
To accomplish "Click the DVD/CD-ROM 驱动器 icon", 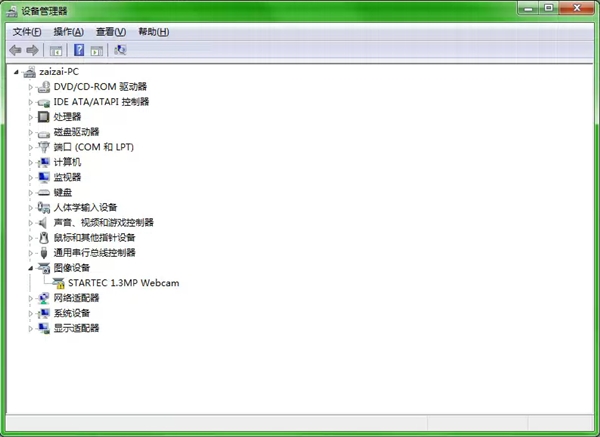I will pyautogui.click(x=43, y=87).
